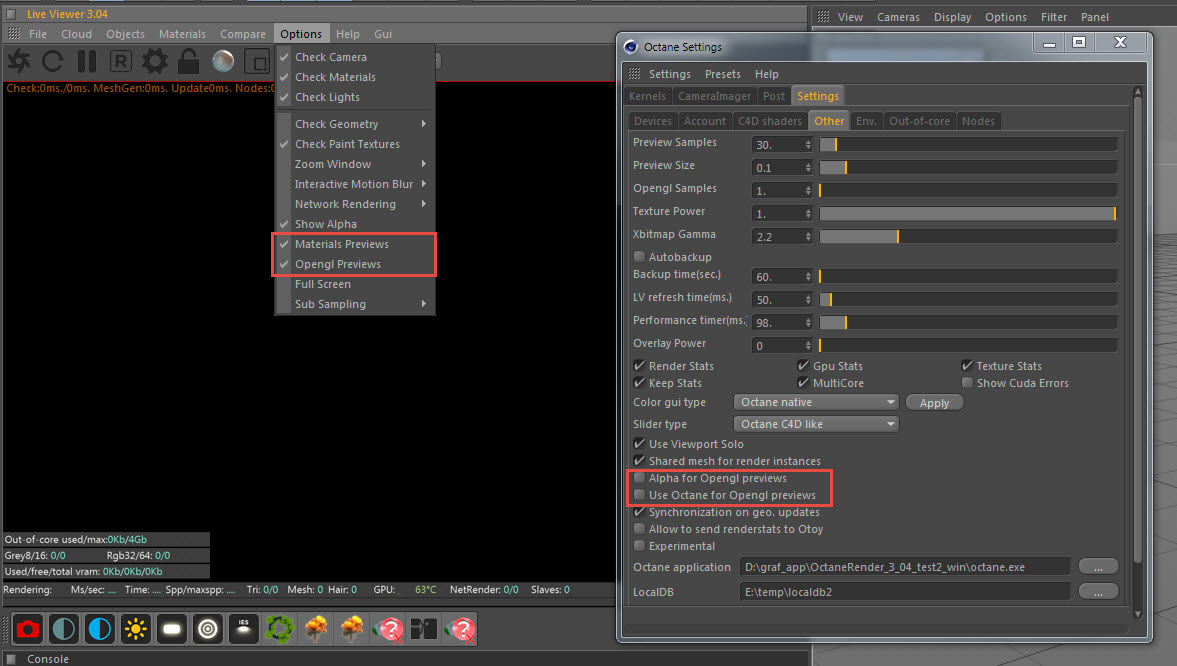
Task: Switch to the Devices sub-tab
Action: pyautogui.click(x=652, y=121)
